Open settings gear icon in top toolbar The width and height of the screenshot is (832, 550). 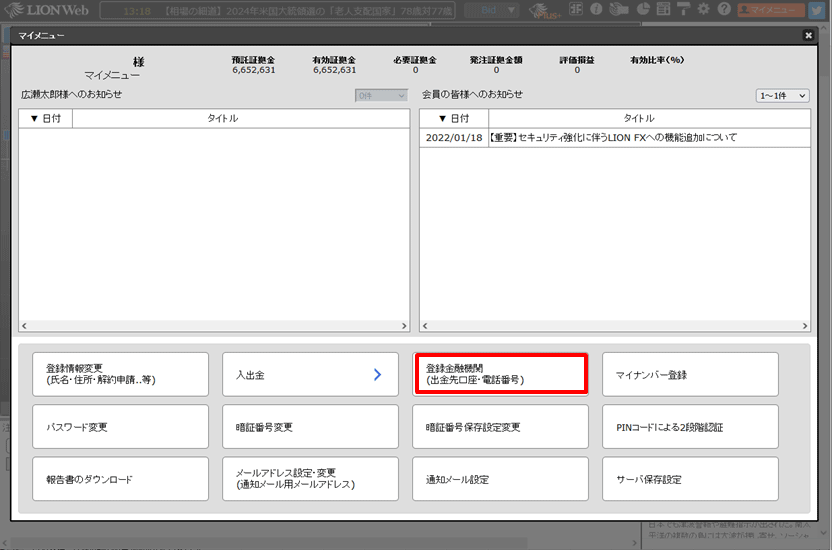(704, 8)
